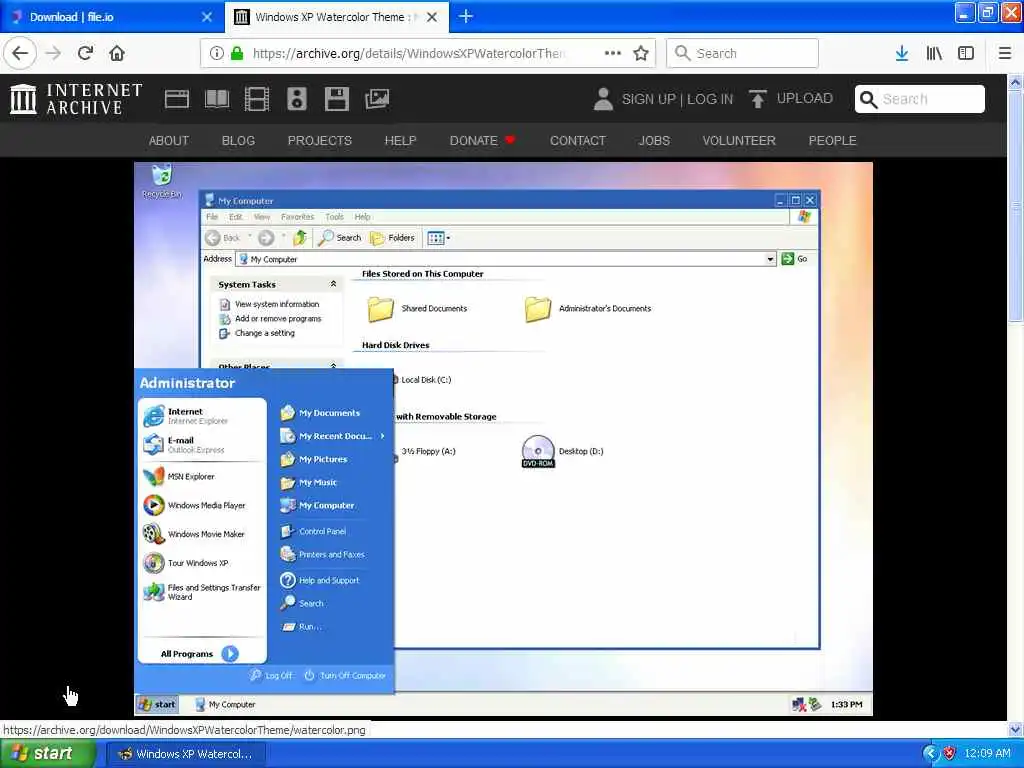1024x768 pixels.
Task: Open the CONTACT navigation item
Action: point(577,140)
